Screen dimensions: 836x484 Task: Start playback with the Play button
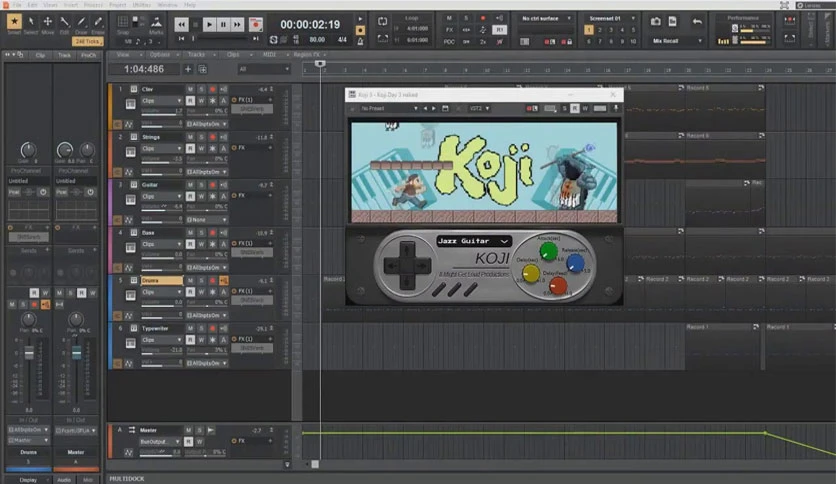[209, 25]
